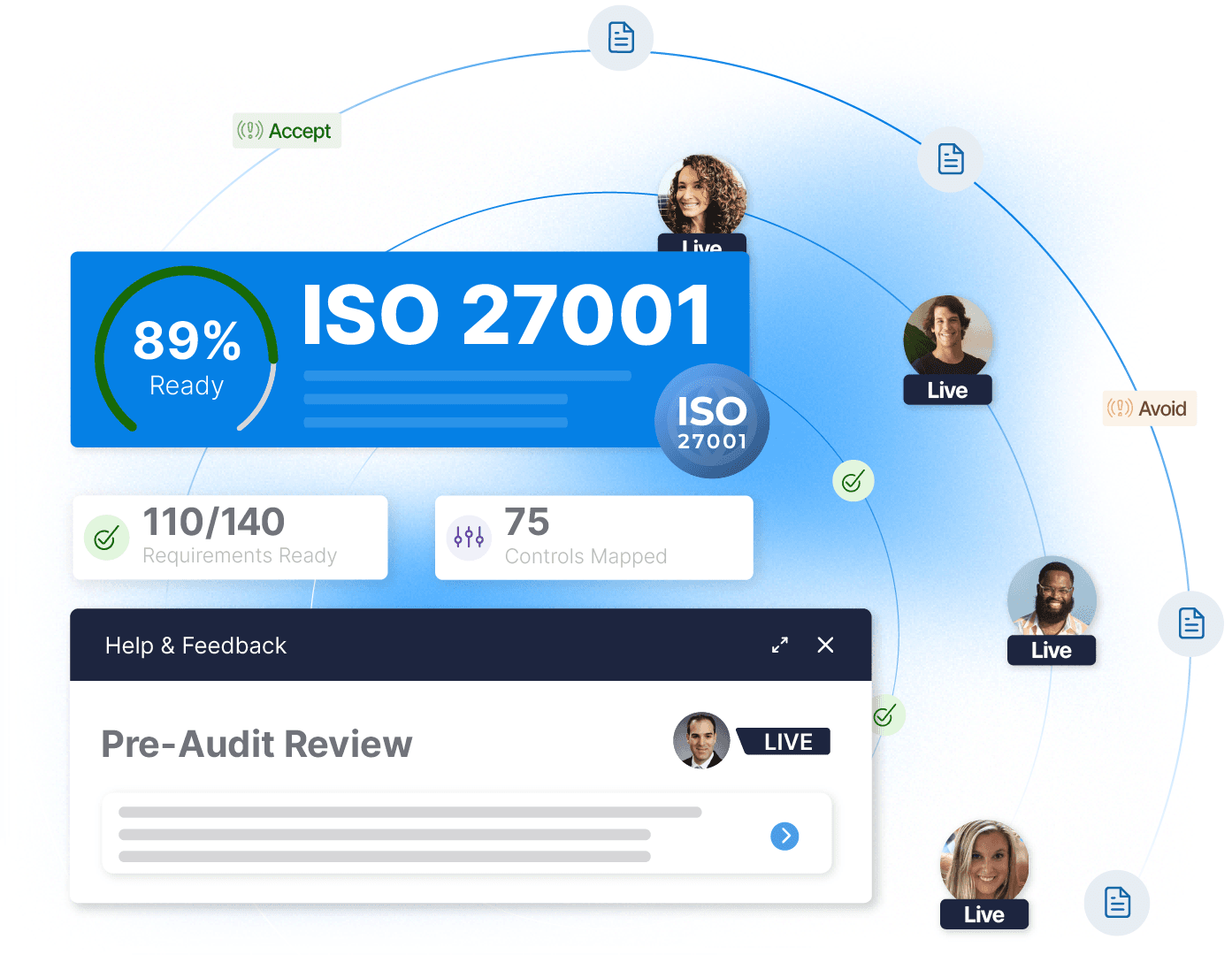Expand the Help & Feedback panel
The height and width of the screenshot is (955, 1232).
point(779,646)
